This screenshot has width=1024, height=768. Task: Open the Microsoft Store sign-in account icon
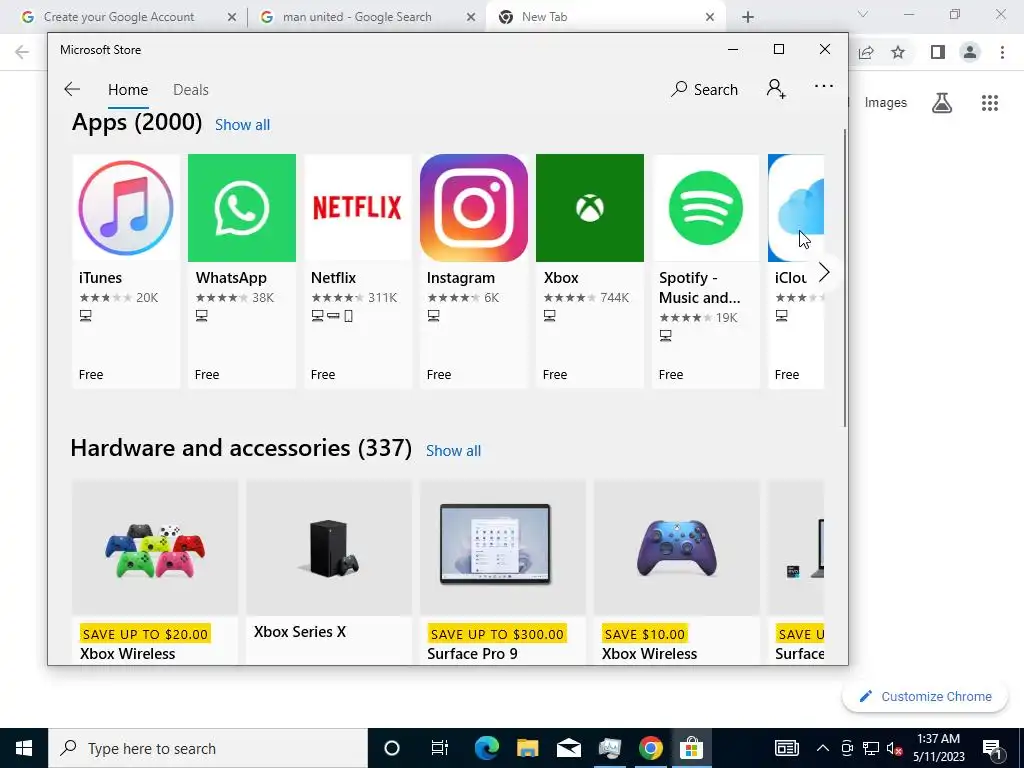coord(776,89)
